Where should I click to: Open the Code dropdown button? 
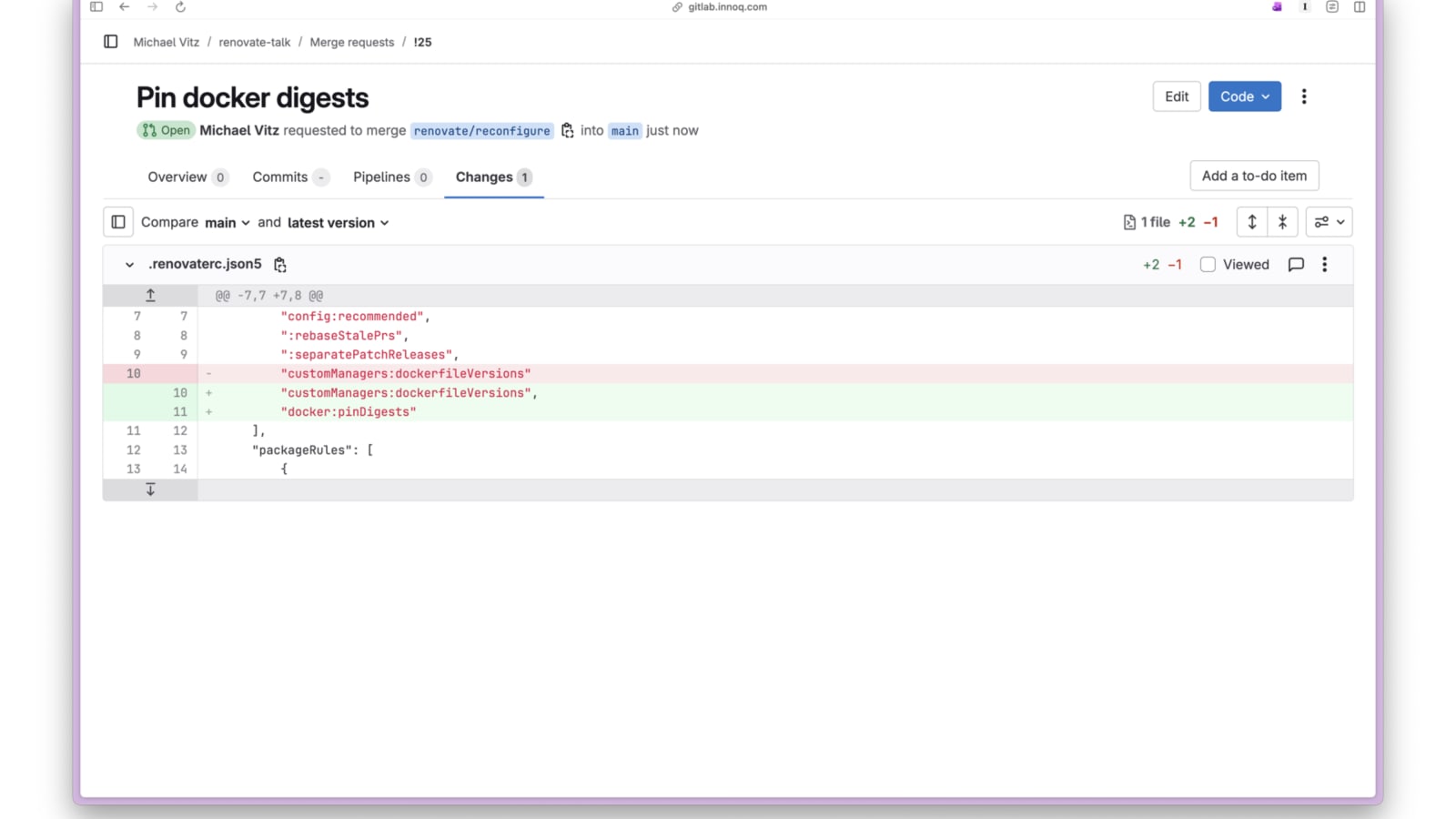[1245, 96]
